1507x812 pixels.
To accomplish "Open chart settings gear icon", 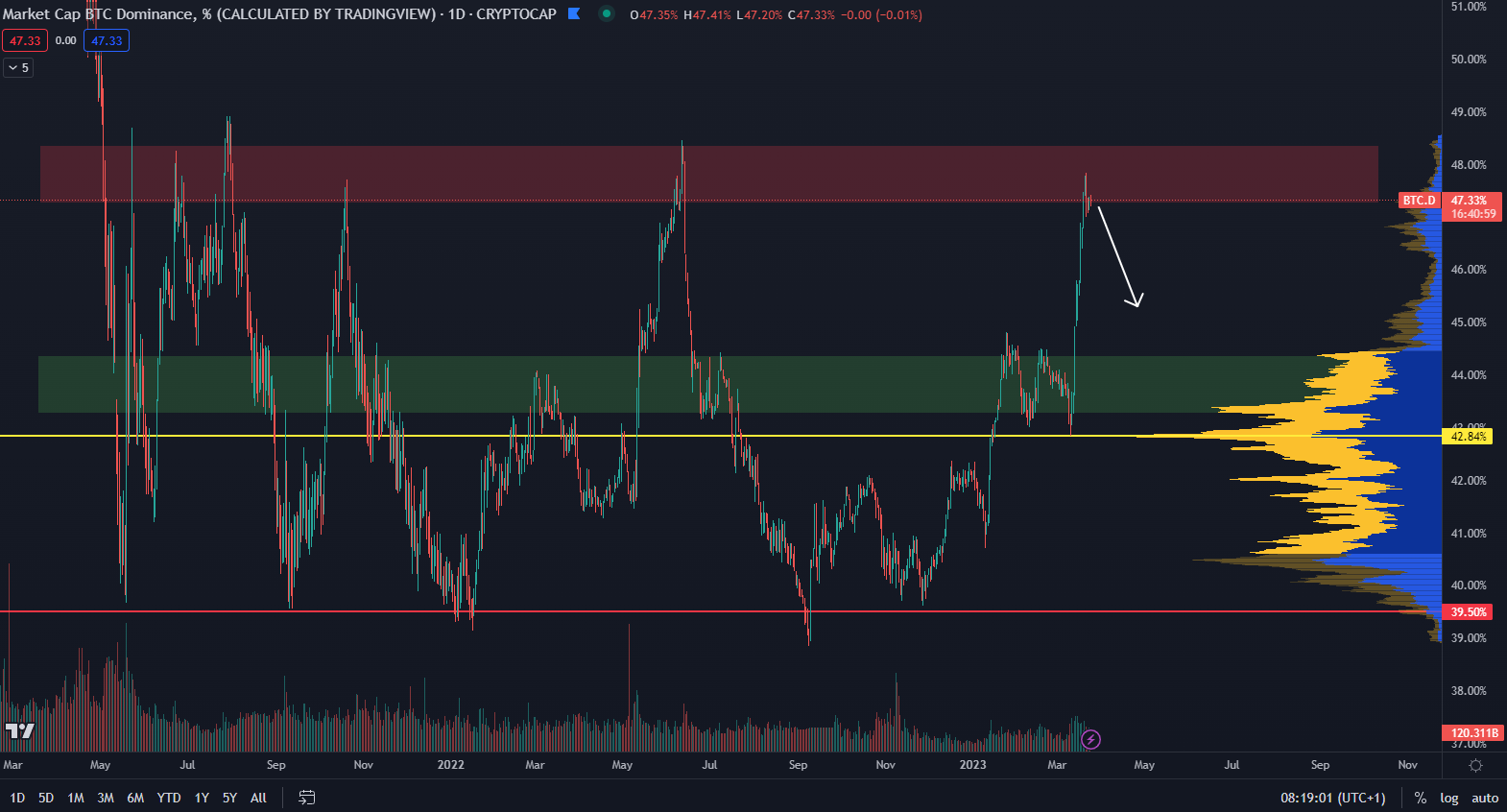I will pyautogui.click(x=1475, y=765).
